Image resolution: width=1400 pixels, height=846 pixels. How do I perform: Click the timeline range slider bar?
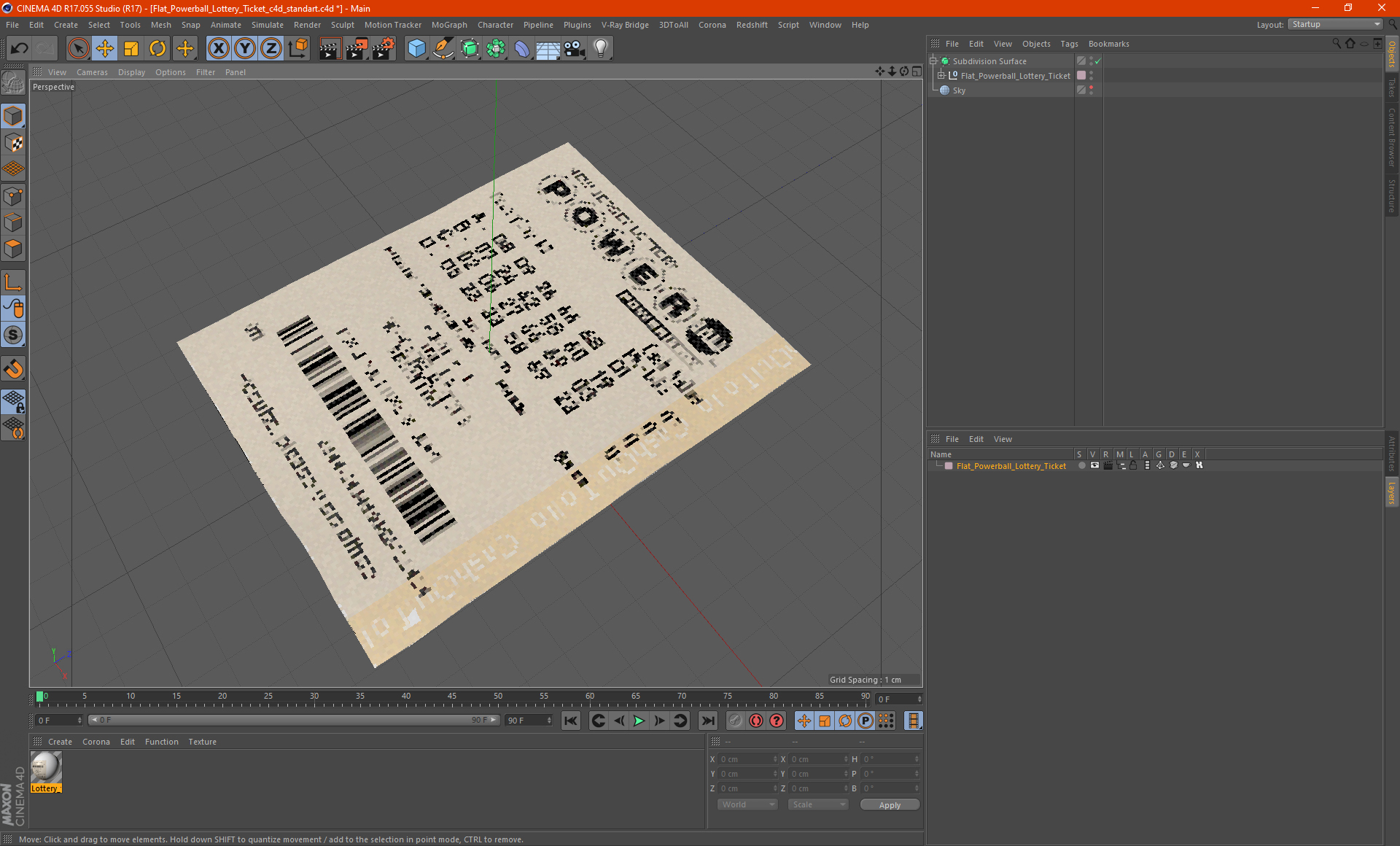[295, 720]
